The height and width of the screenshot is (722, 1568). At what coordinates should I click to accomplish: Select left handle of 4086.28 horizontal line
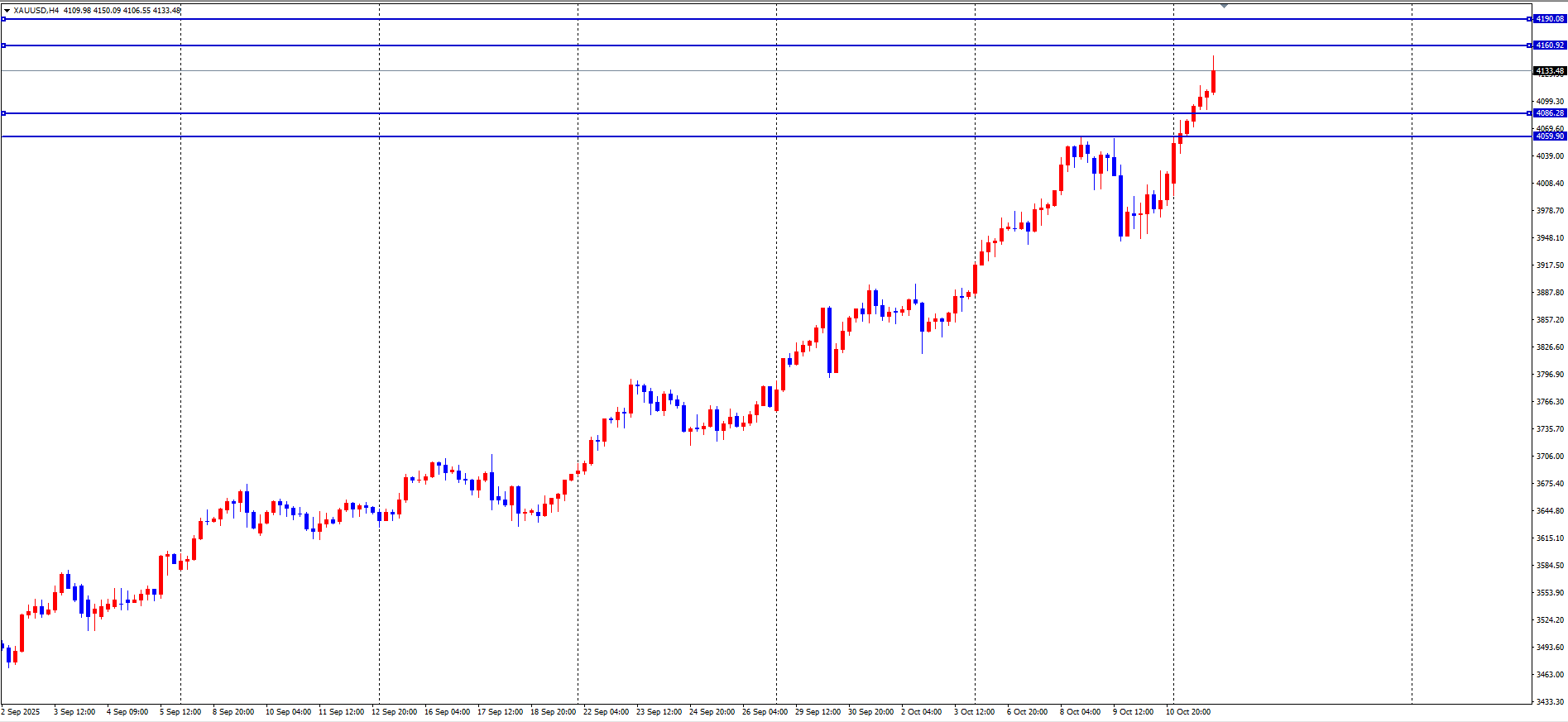pos(3,113)
